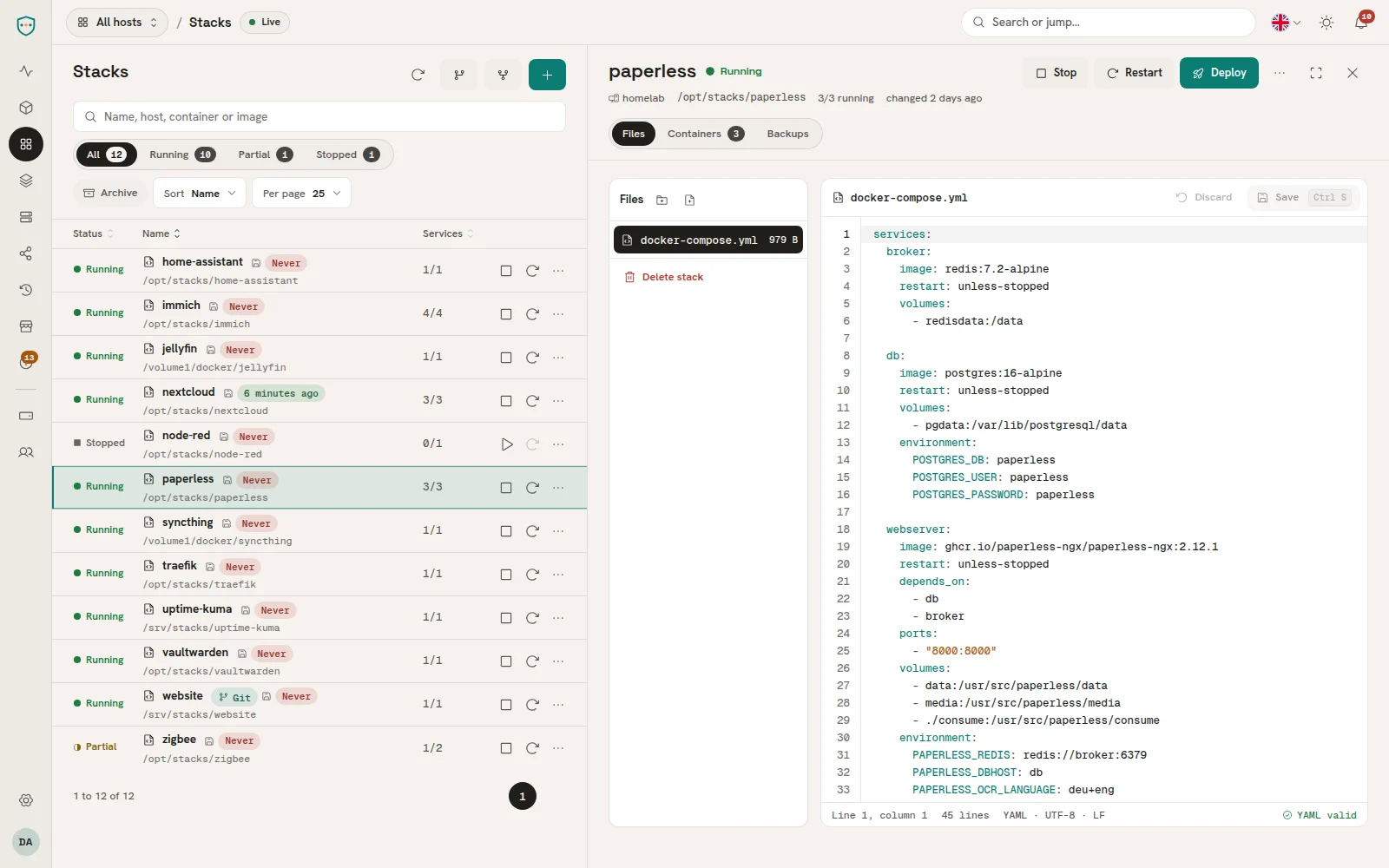Click the Git badge on website row
Image resolution: width=1389 pixels, height=868 pixels.
coord(234,697)
